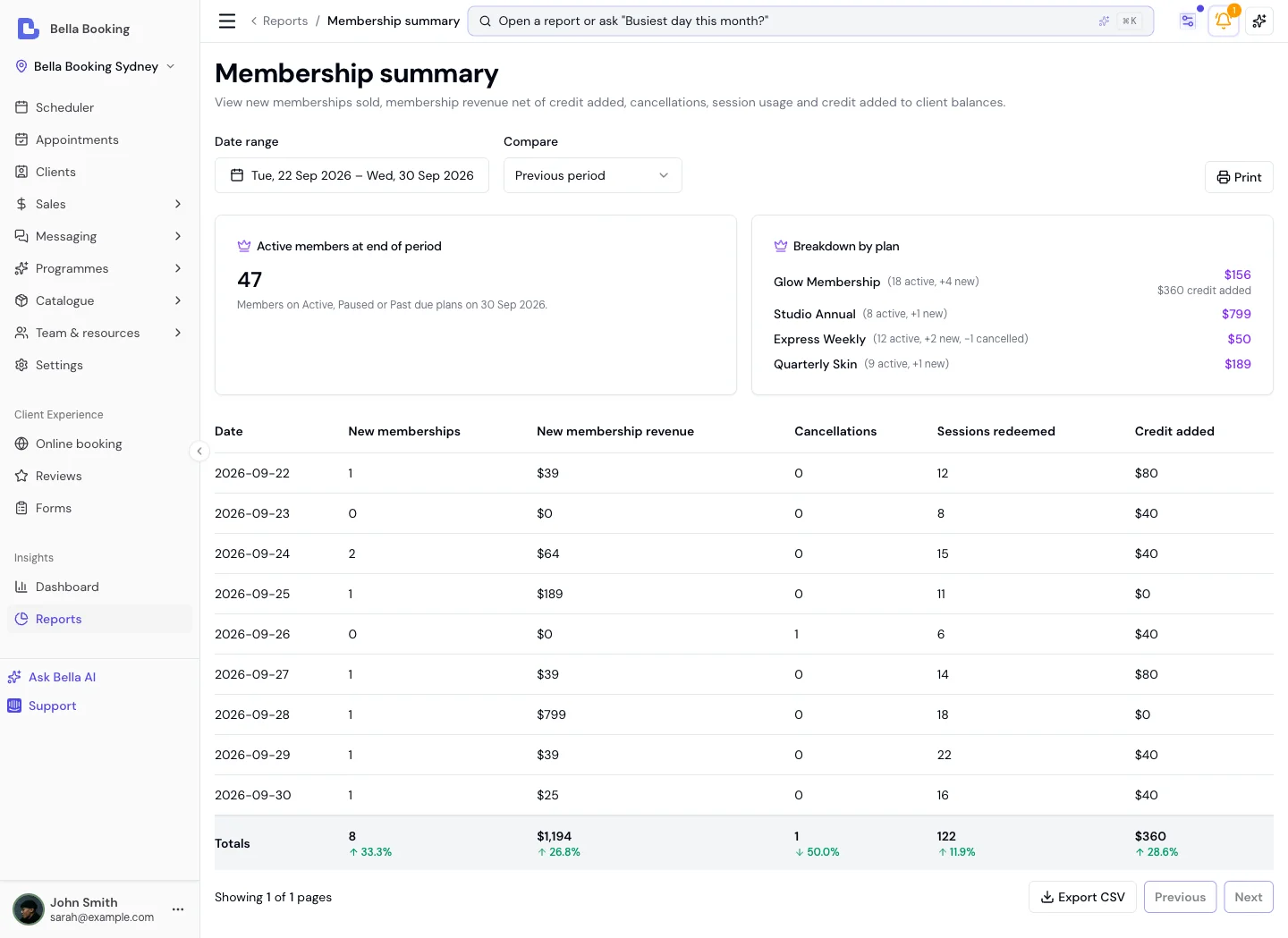
Task: Click the 2026-09-28 date cell
Action: (252, 714)
